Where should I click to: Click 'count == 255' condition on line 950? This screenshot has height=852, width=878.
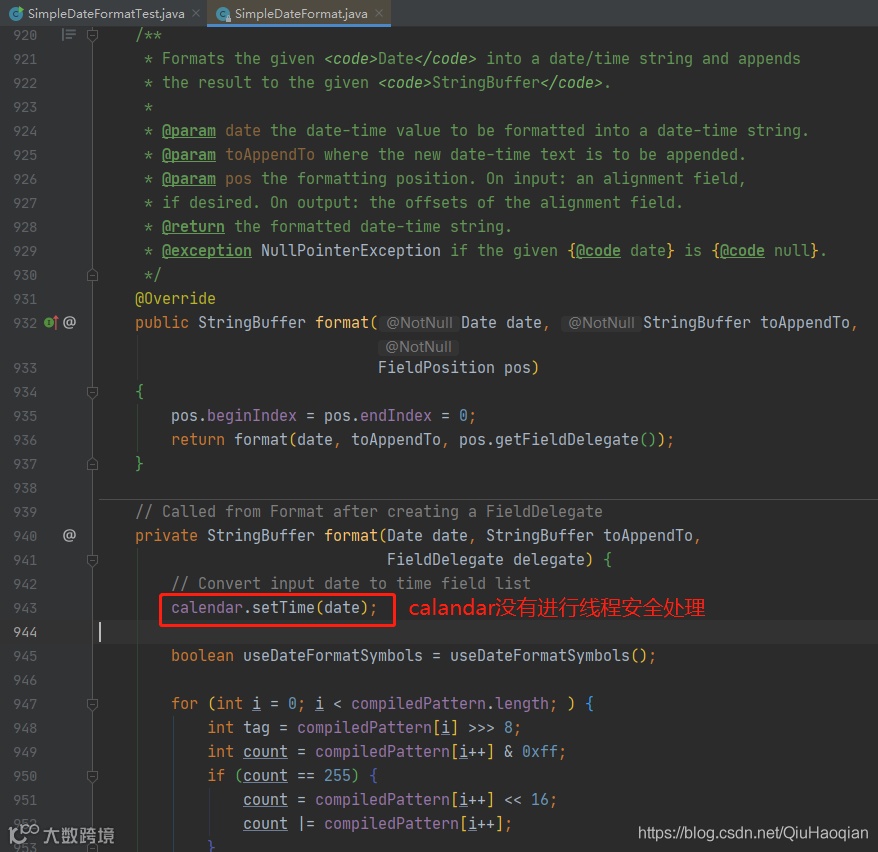[297, 776]
